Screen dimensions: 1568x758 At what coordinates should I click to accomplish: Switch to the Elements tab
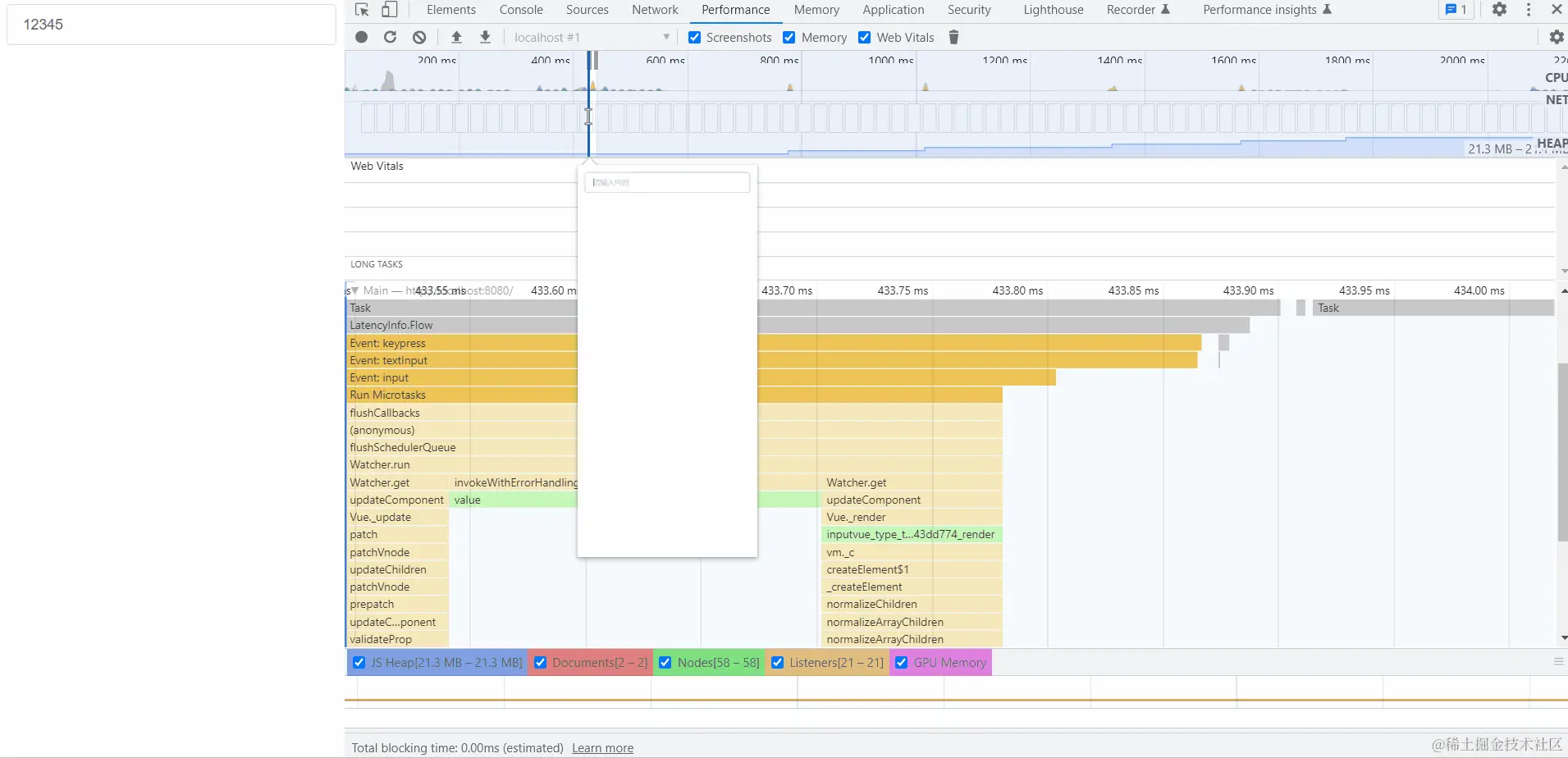tap(451, 10)
